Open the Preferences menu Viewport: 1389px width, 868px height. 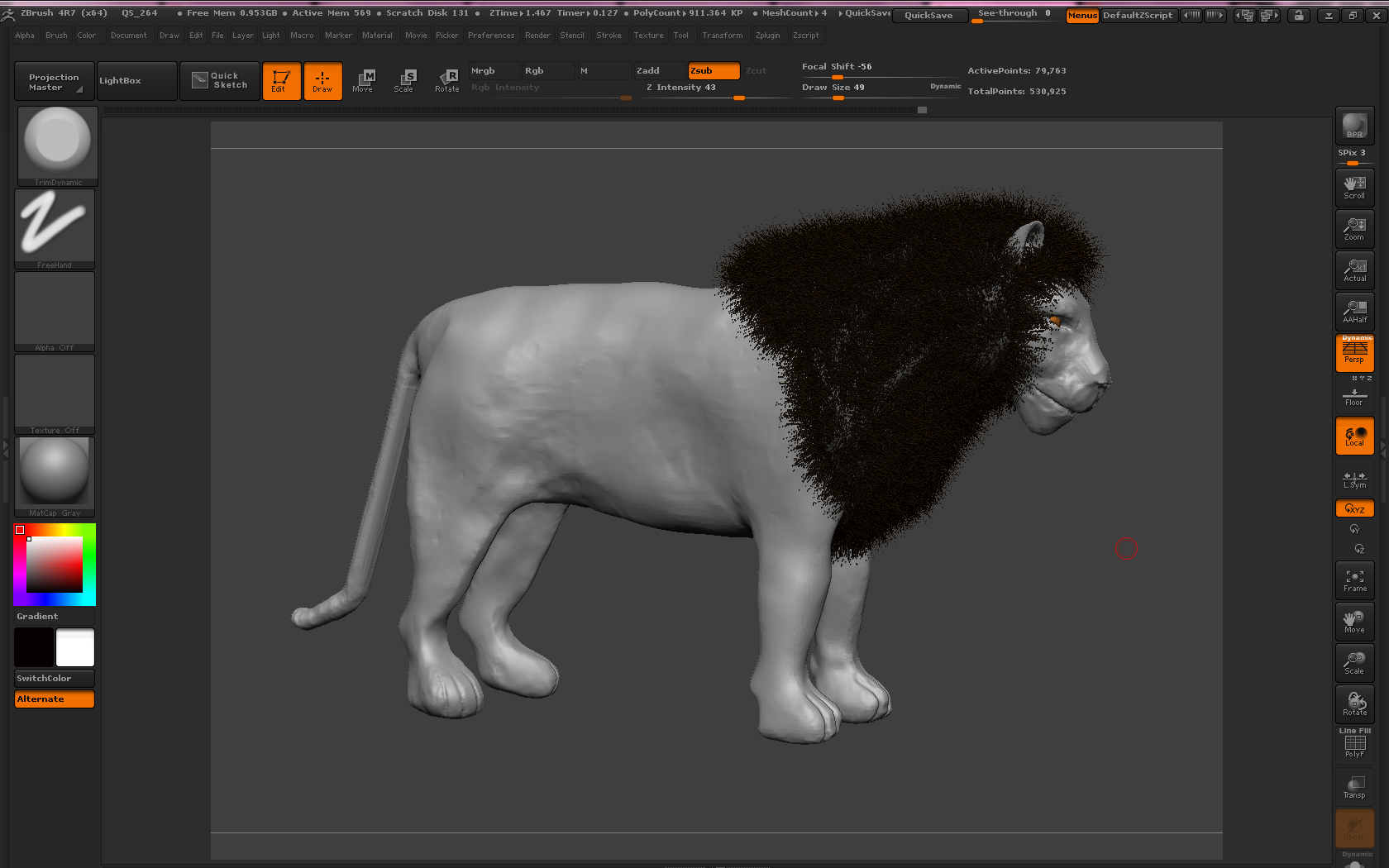pos(490,36)
